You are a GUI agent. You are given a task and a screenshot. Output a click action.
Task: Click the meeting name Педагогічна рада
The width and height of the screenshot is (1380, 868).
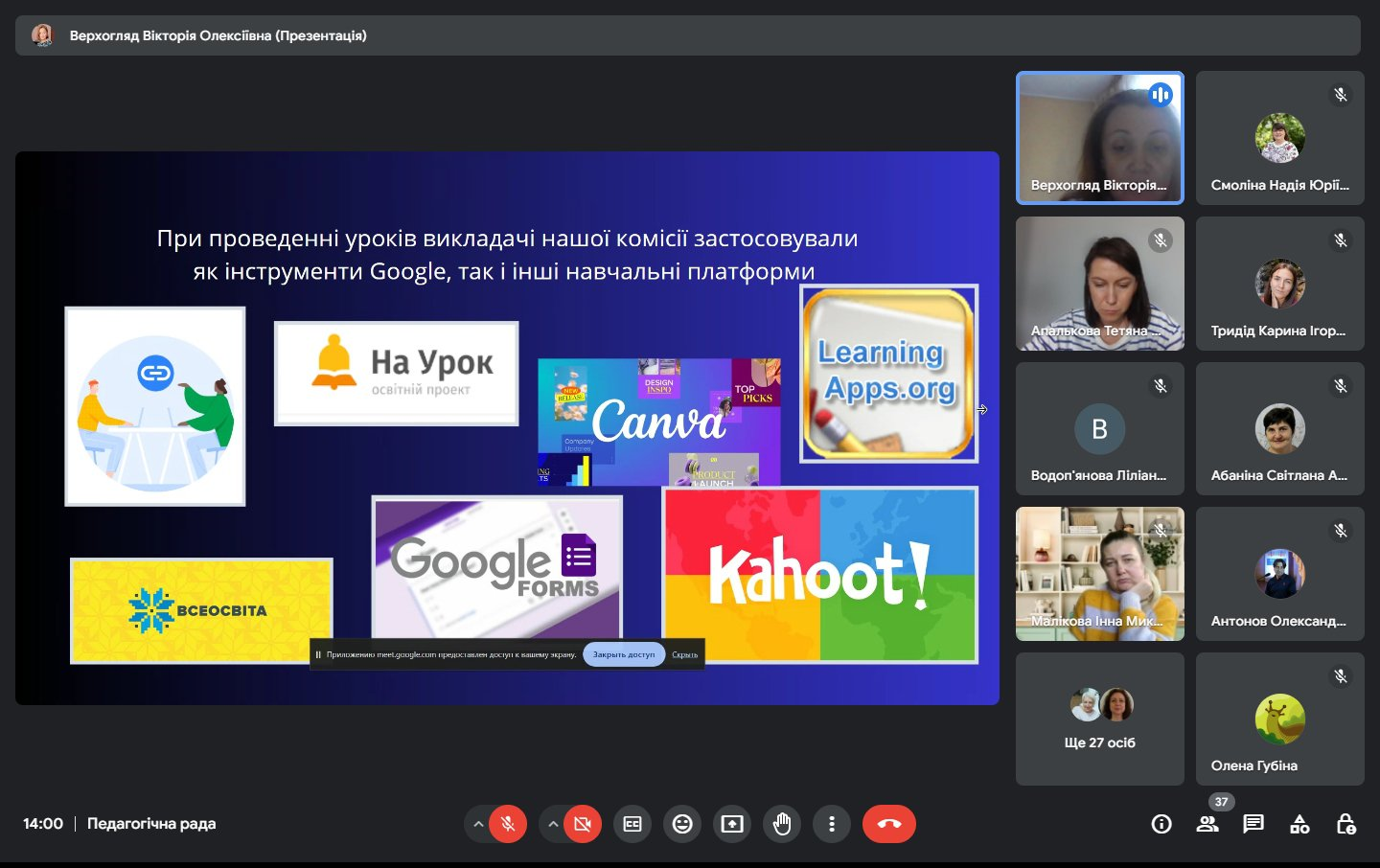pos(151,824)
